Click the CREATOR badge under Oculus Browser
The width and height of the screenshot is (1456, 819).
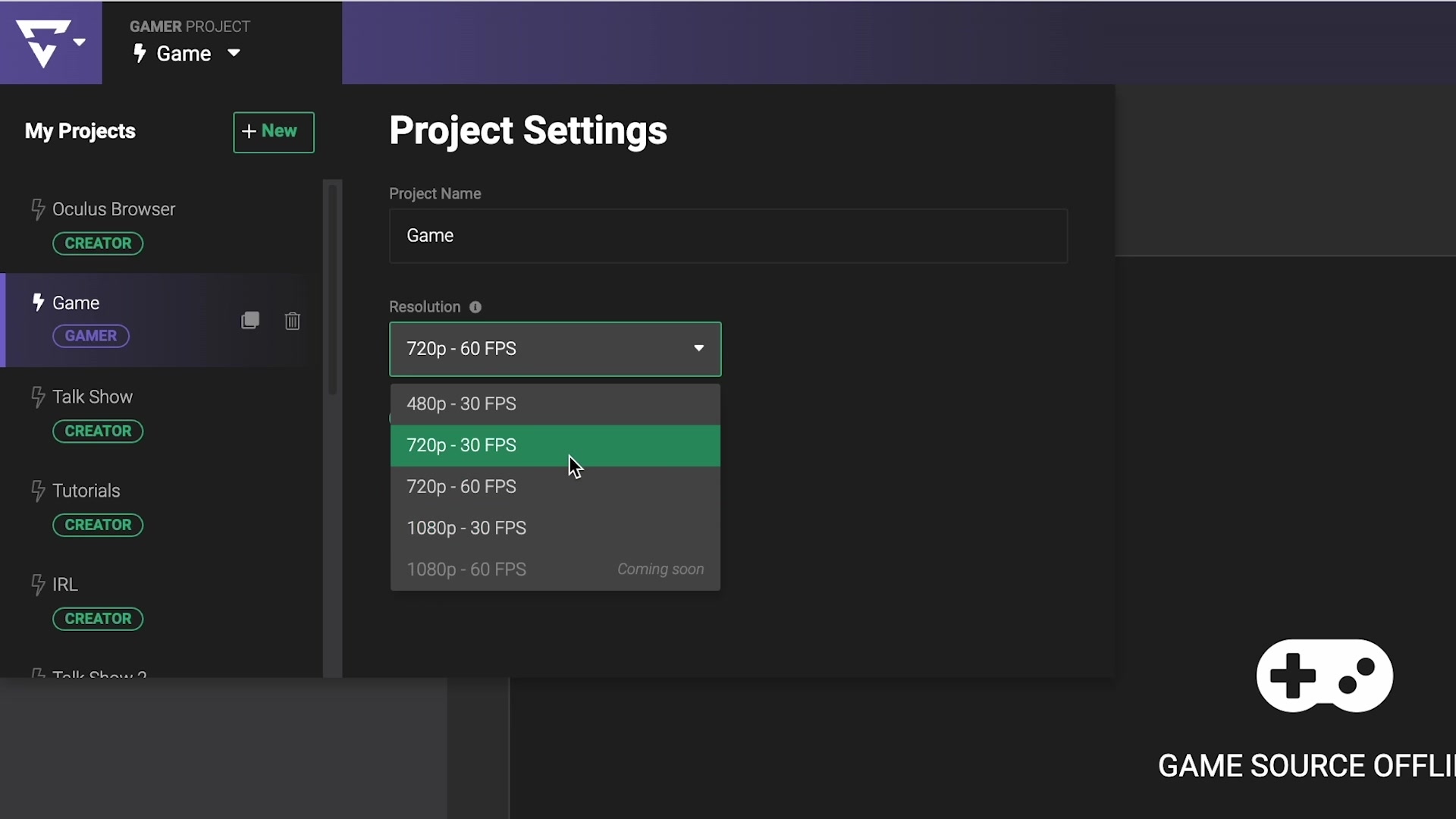pyautogui.click(x=98, y=243)
